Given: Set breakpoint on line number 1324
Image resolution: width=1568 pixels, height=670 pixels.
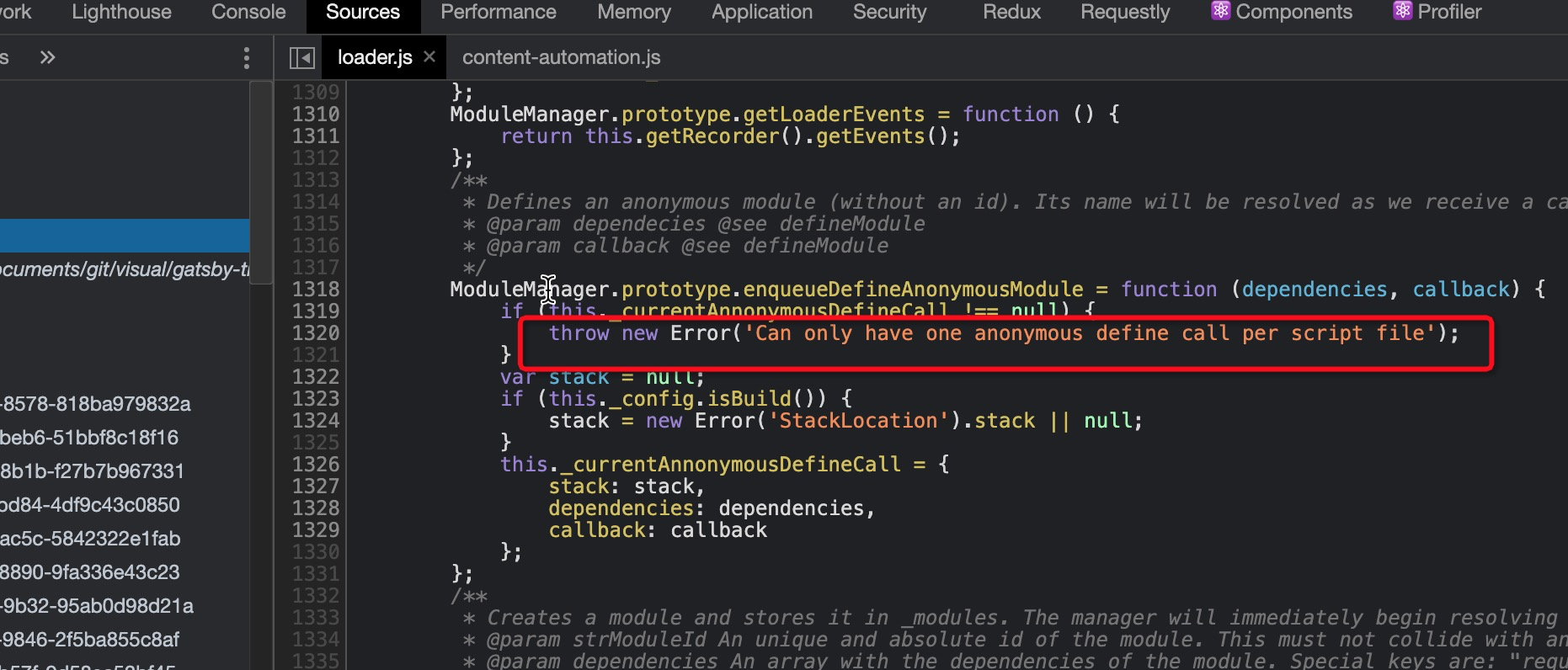Looking at the screenshot, I should (x=316, y=420).
